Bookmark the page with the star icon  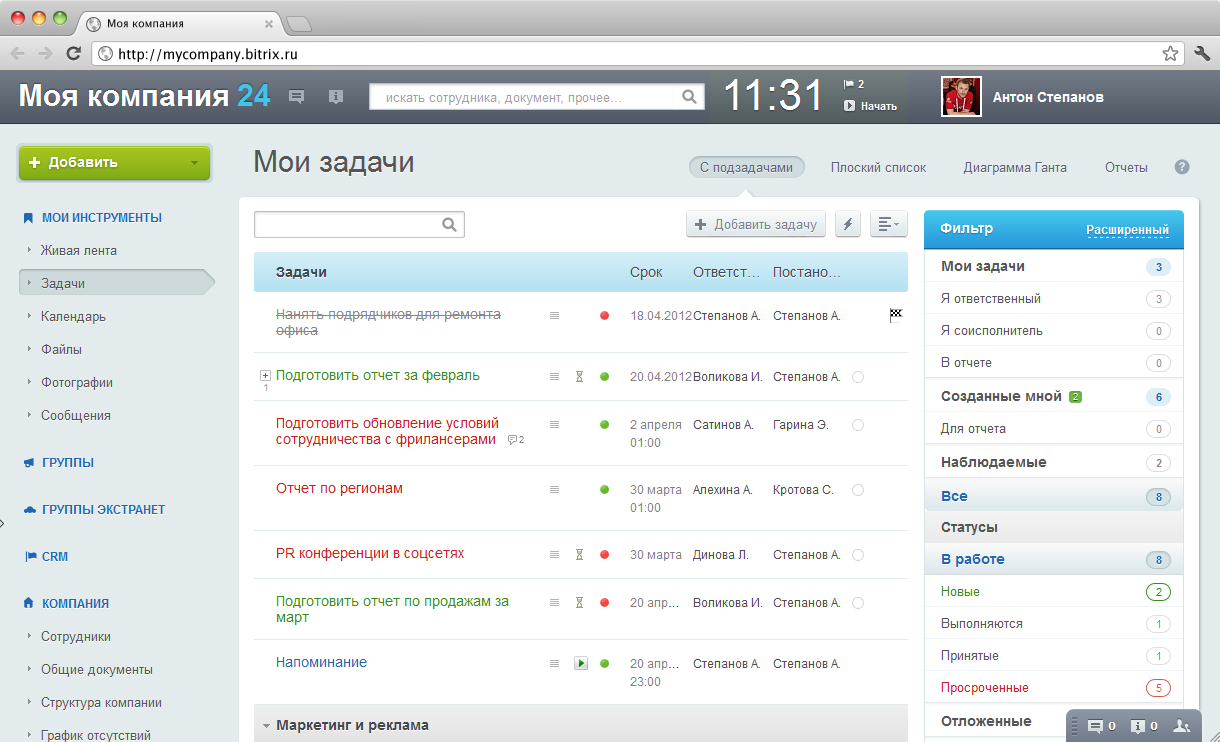(x=1170, y=53)
